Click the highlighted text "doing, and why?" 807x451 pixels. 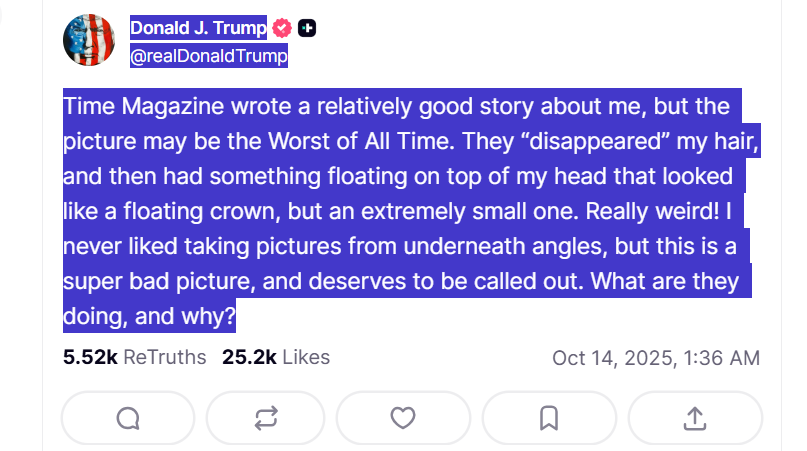(149, 318)
